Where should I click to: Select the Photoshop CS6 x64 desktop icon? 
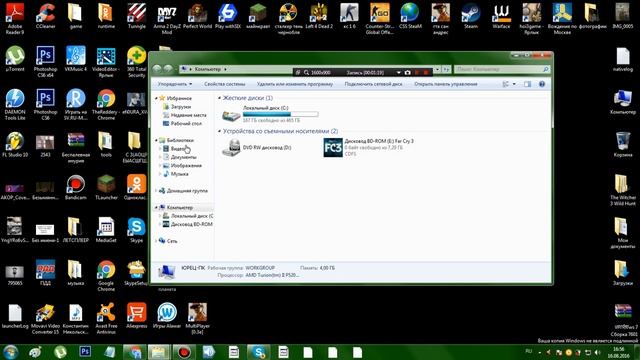tap(45, 61)
